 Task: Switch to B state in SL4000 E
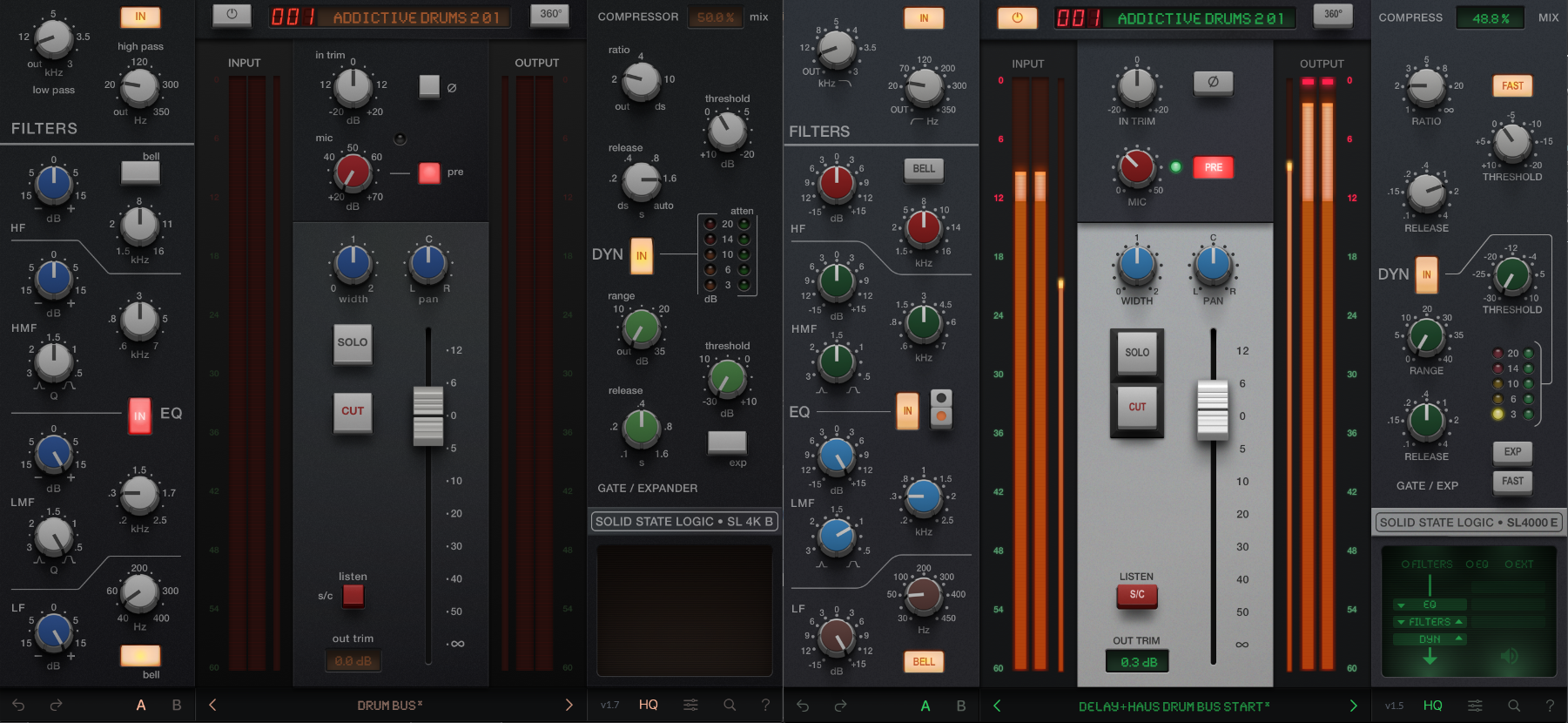[x=961, y=706]
